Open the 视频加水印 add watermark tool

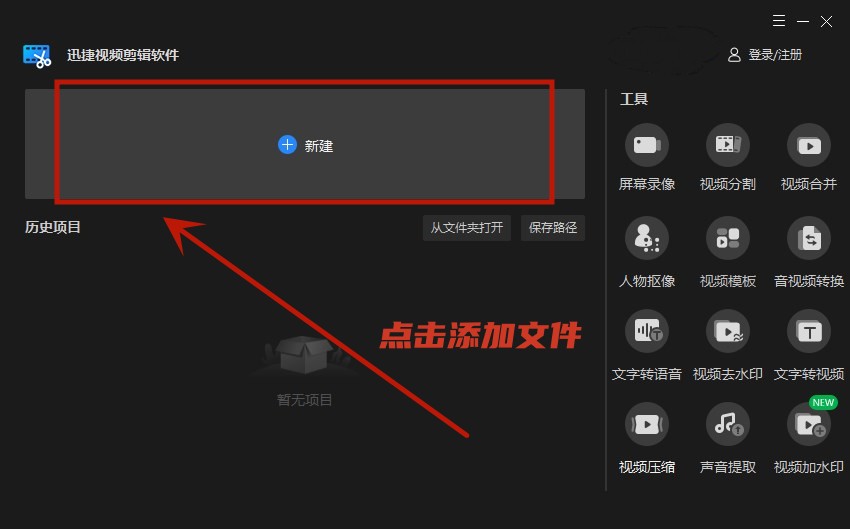[x=809, y=424]
